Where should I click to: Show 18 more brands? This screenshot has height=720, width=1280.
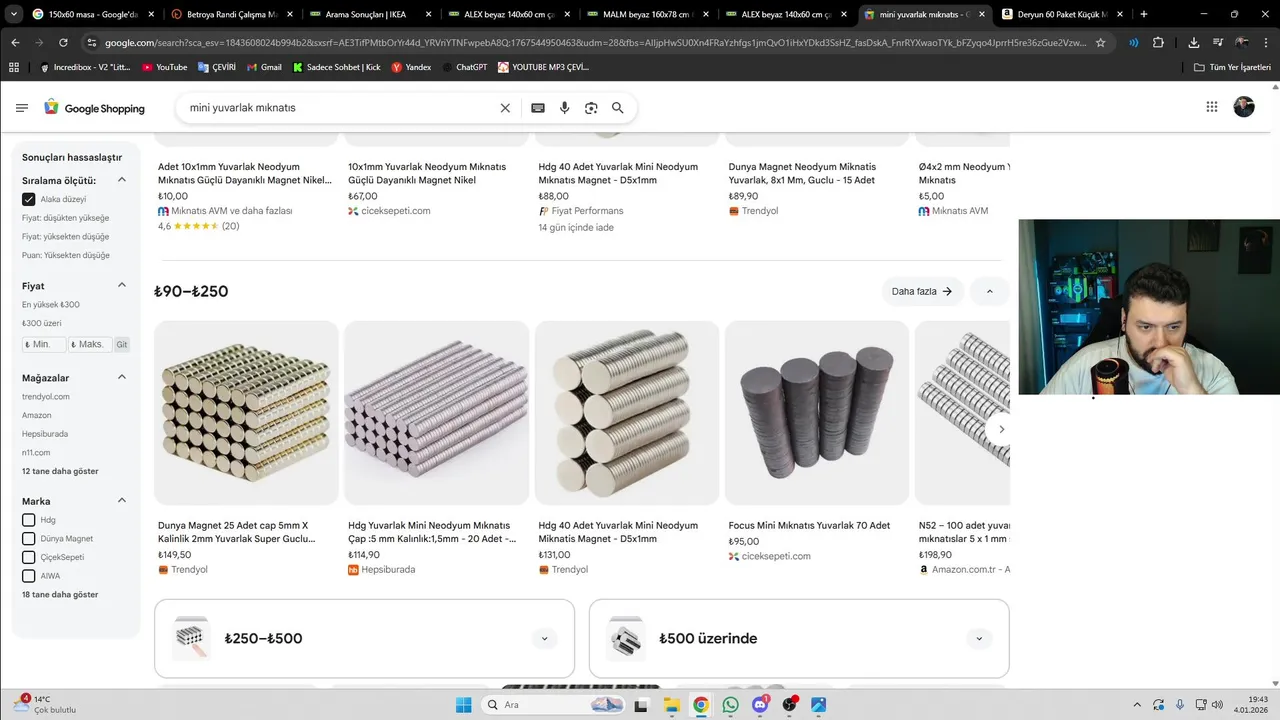60,594
